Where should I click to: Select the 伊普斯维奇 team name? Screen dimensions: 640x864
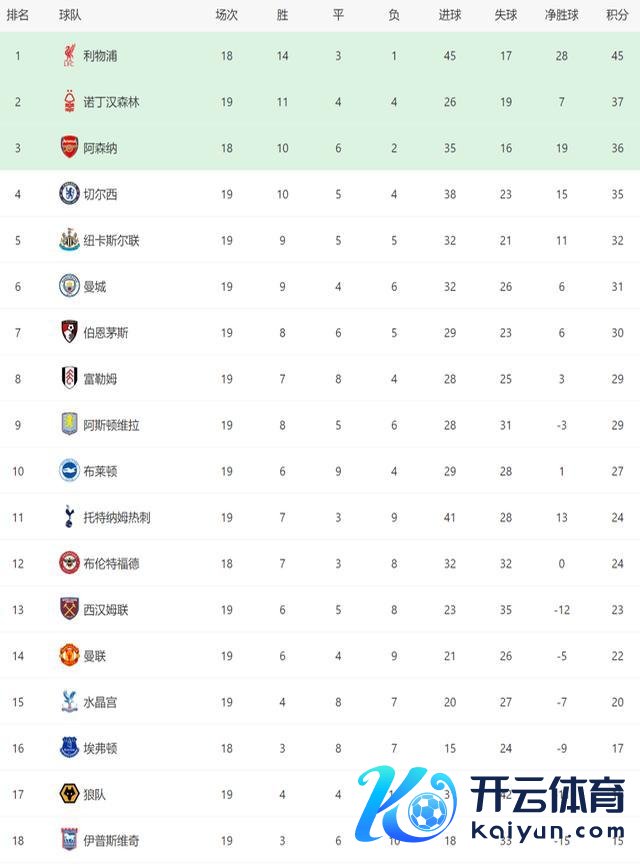(x=111, y=840)
